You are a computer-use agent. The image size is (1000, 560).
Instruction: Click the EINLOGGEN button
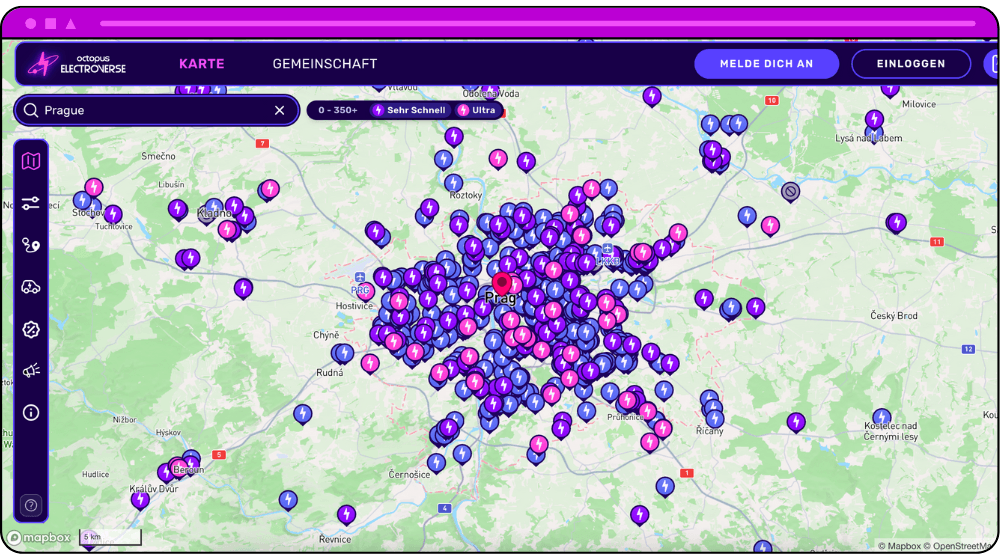coord(911,64)
